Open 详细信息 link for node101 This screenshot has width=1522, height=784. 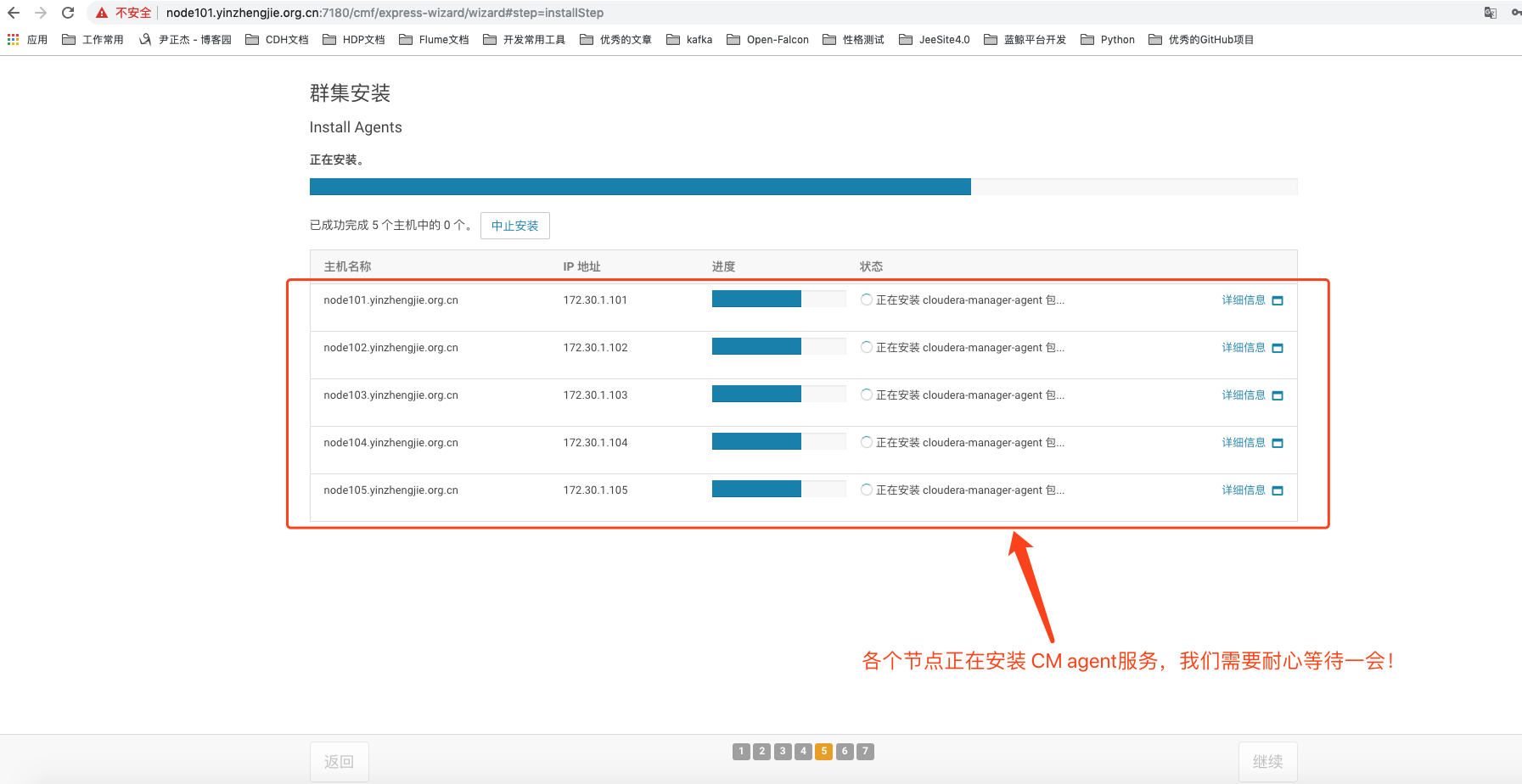pyautogui.click(x=1244, y=300)
